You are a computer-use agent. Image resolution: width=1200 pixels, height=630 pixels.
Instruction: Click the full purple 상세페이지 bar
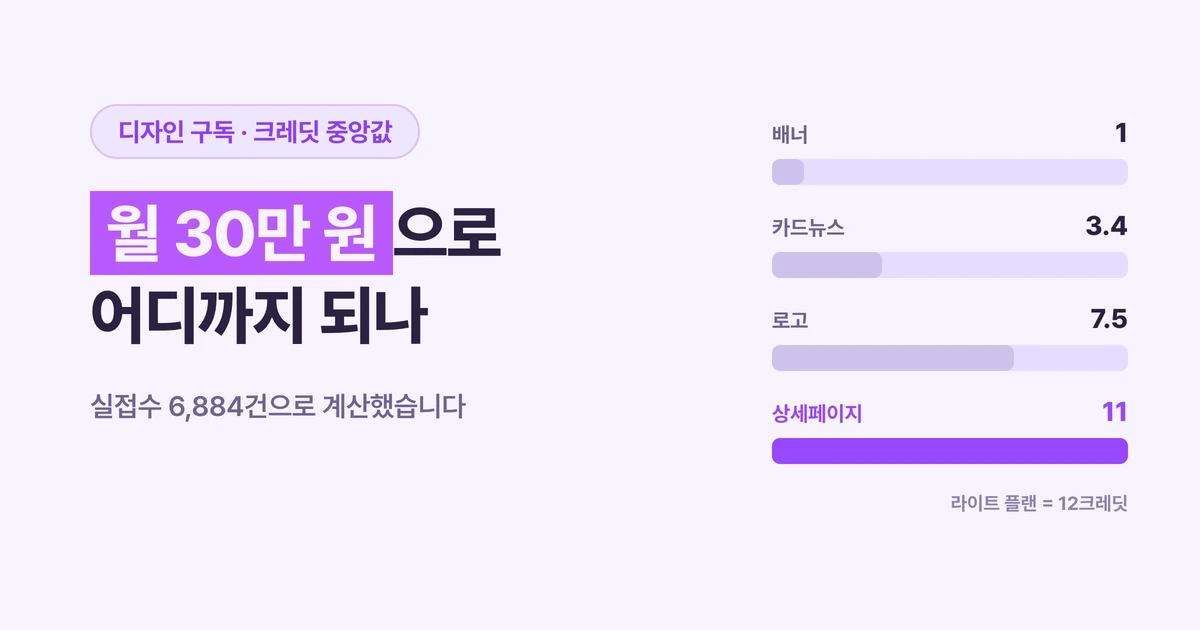950,451
